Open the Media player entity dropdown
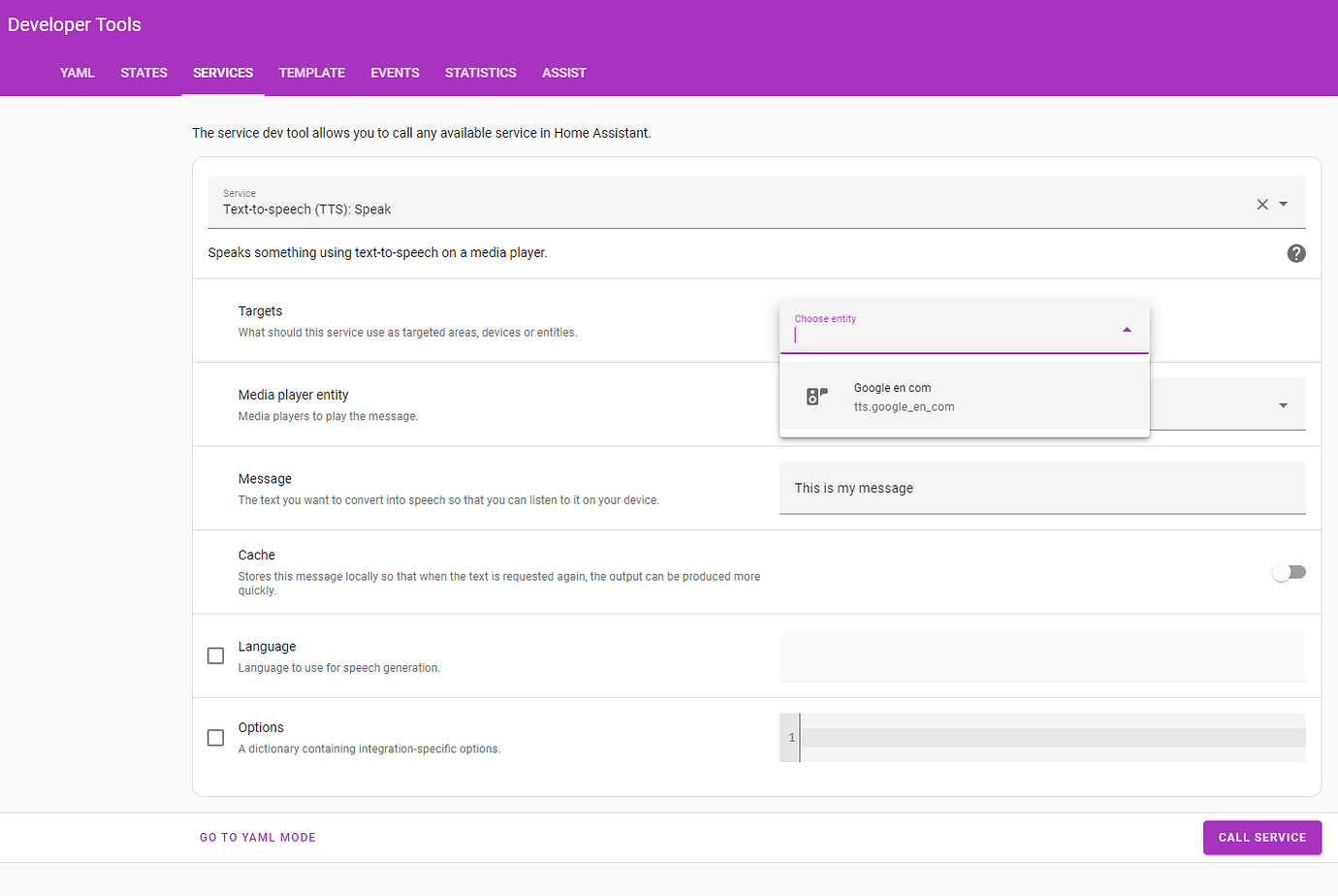The width and height of the screenshot is (1338, 896). click(x=1283, y=405)
